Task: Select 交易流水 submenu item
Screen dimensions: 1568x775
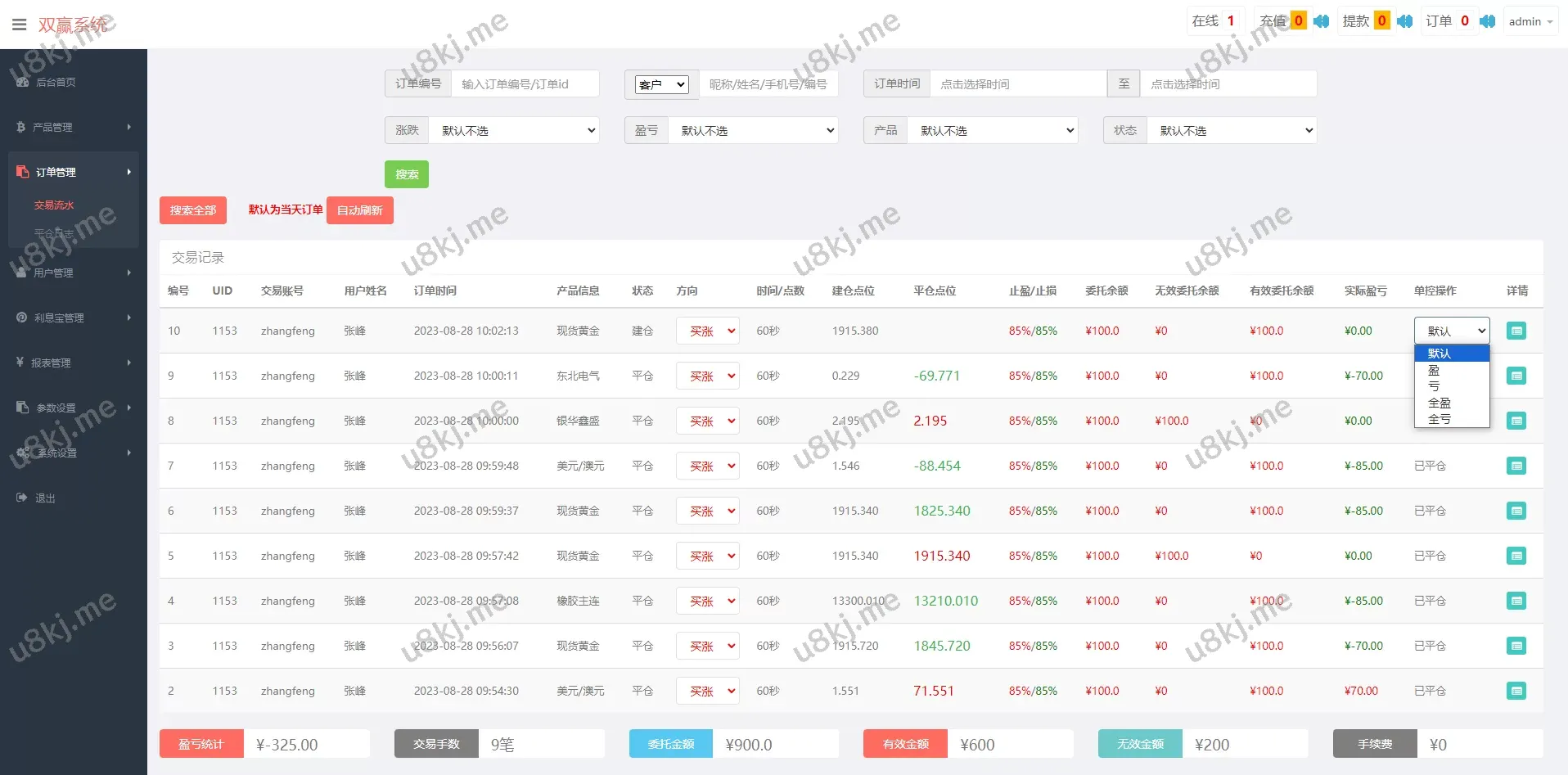Action: (x=54, y=205)
